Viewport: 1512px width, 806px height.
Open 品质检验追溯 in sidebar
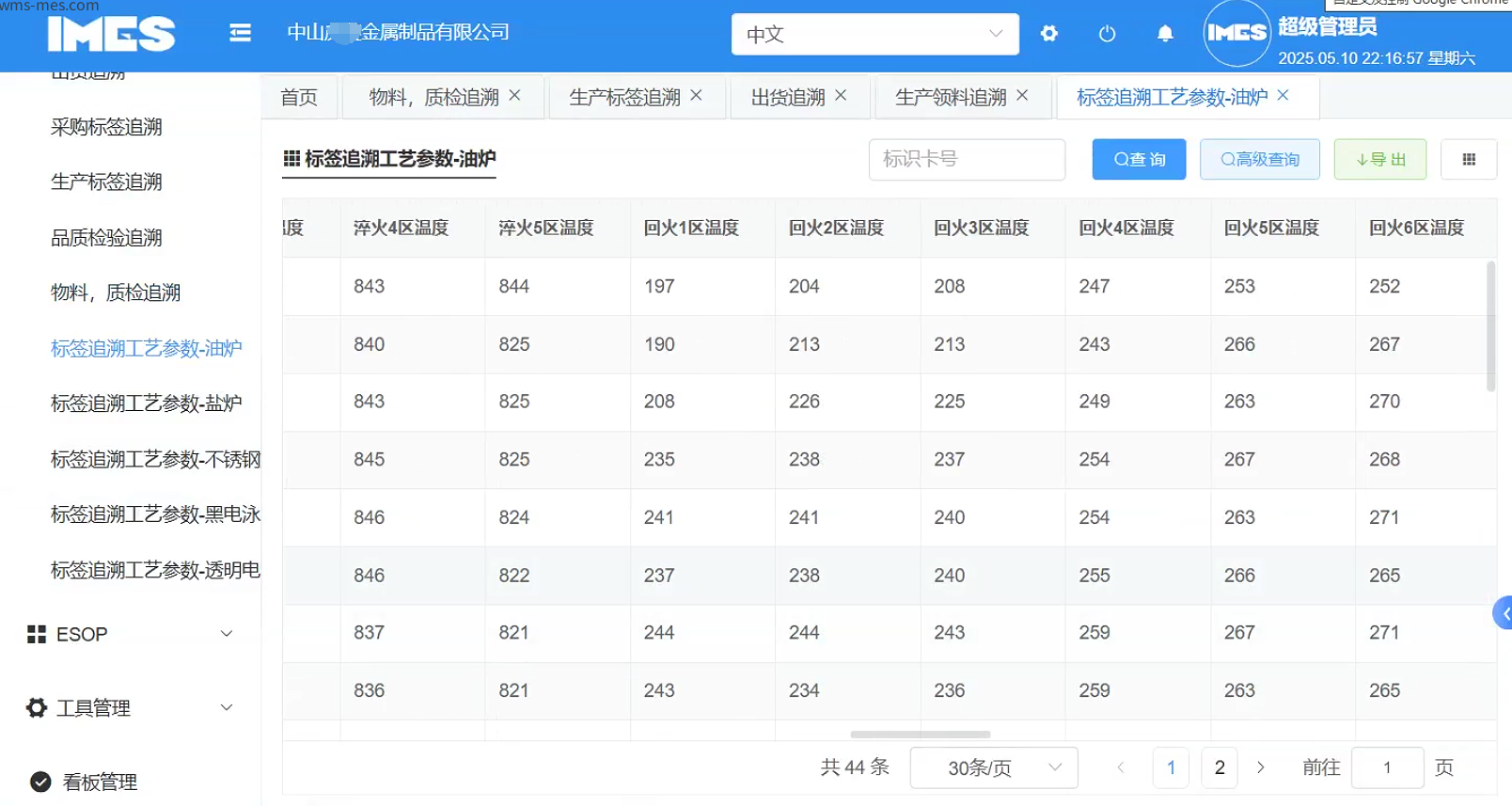click(106, 238)
